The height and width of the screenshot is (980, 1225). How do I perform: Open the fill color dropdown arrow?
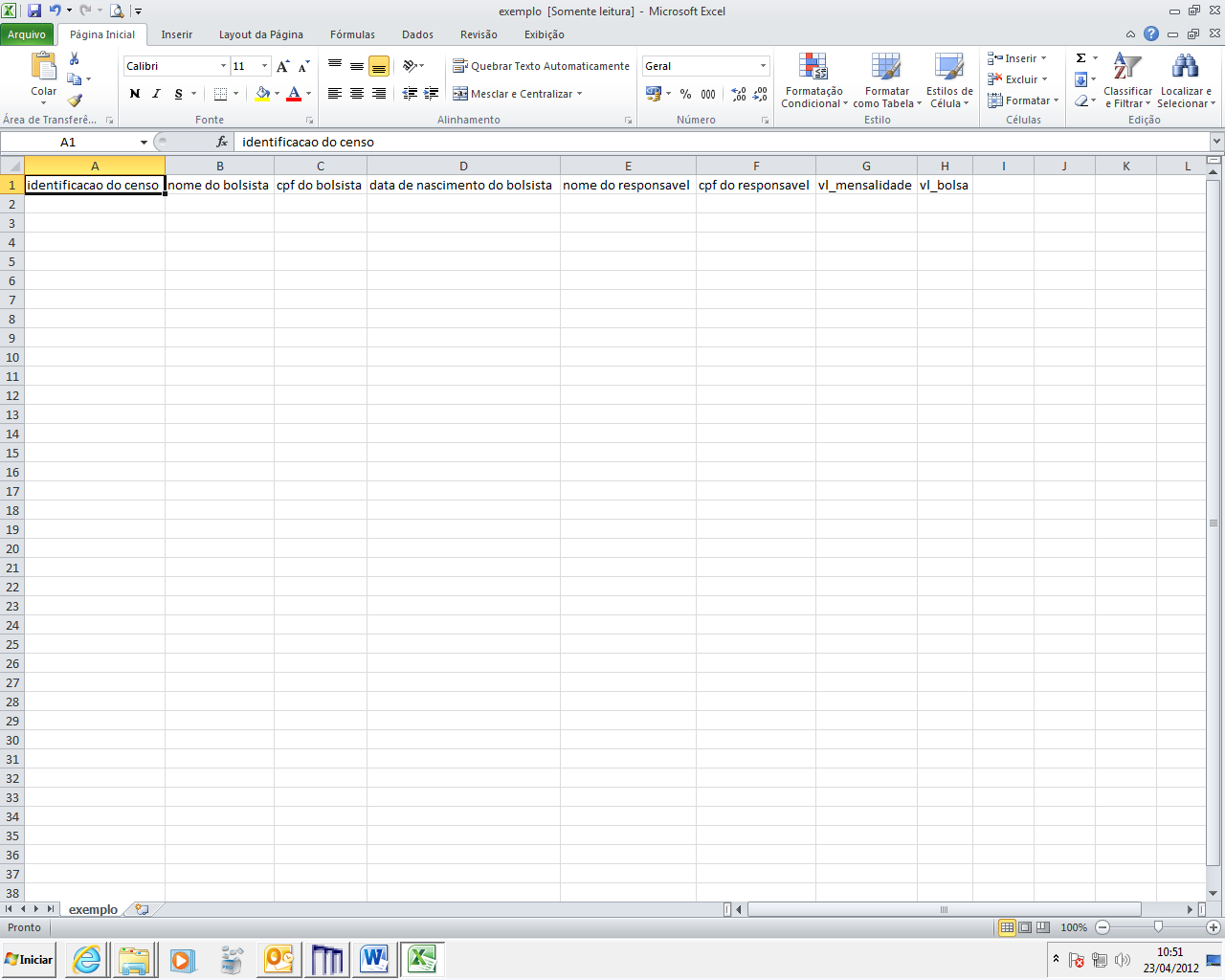[278, 94]
